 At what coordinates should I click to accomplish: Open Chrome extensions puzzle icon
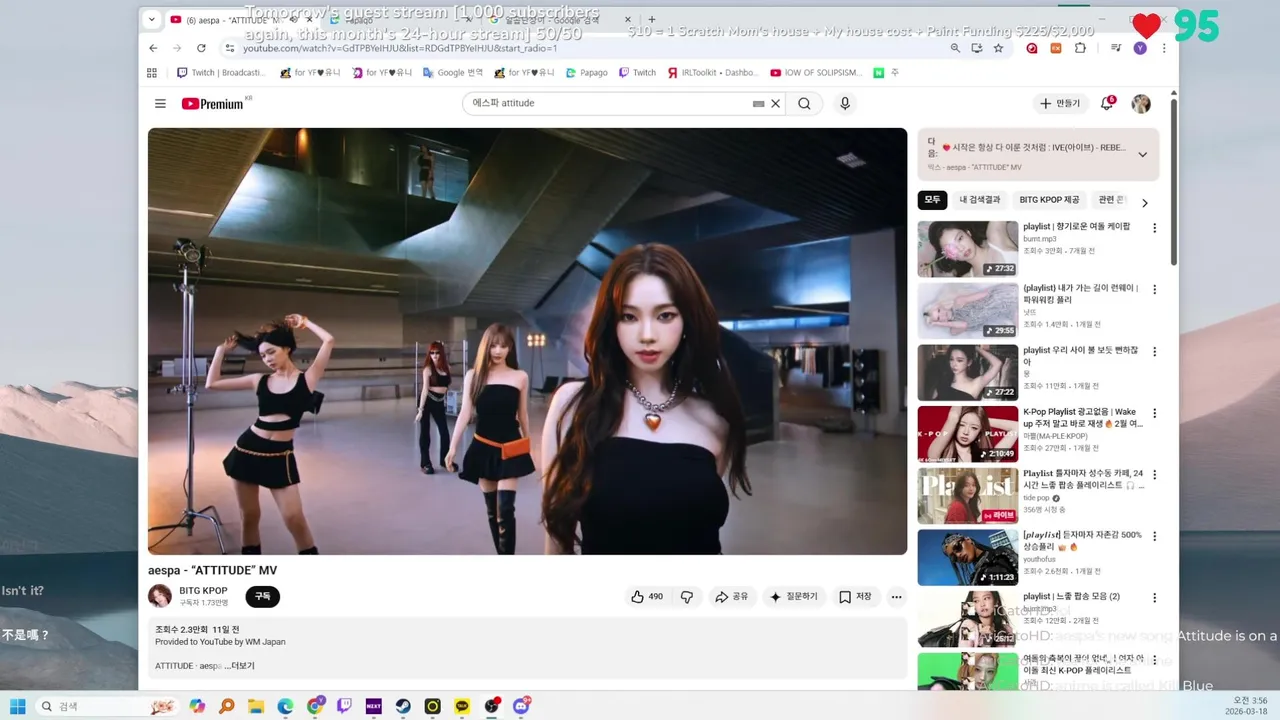[1080, 48]
